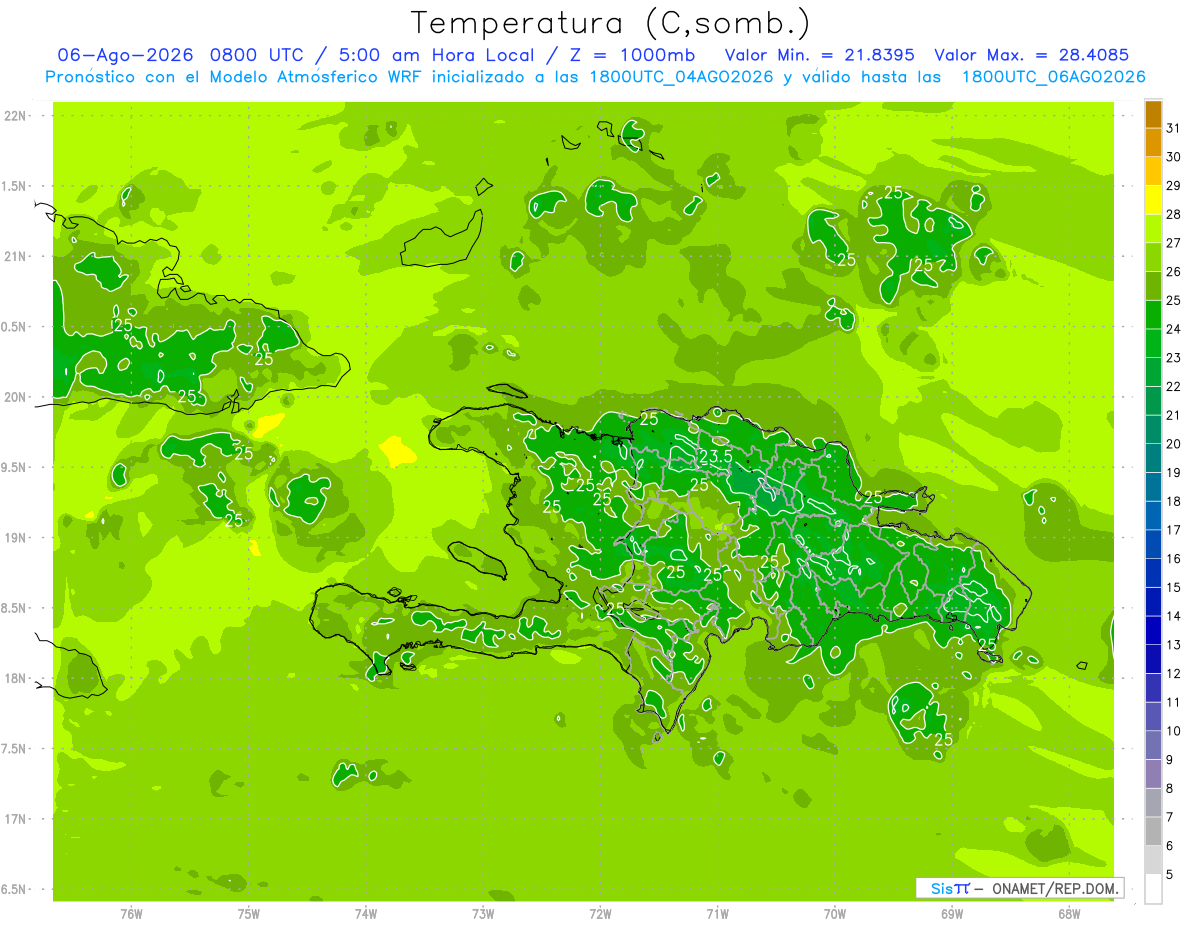Click the '76W' longitude axis label

131,913
